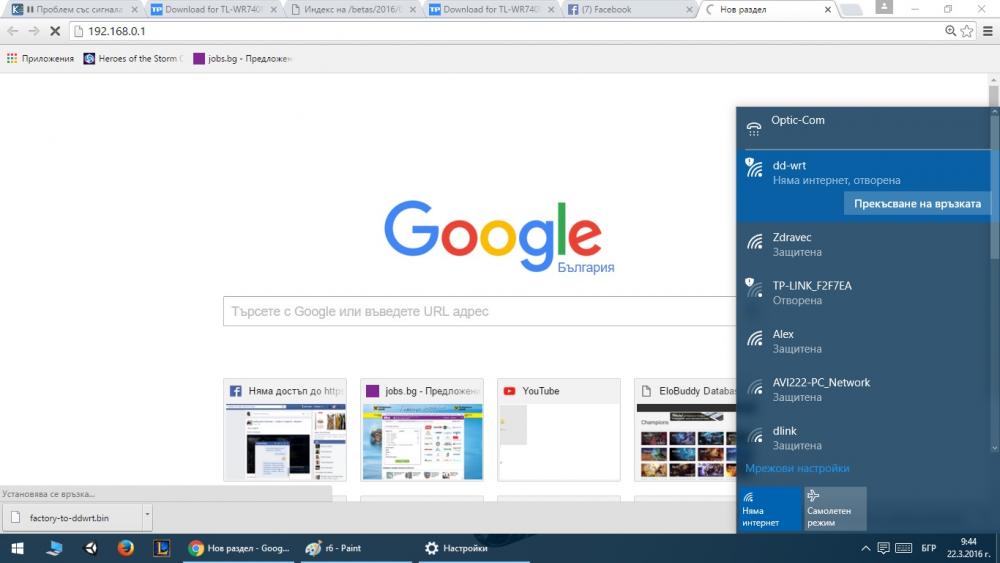Stop loading the page with X button
Image resolution: width=1000 pixels, height=563 pixels.
click(x=55, y=31)
